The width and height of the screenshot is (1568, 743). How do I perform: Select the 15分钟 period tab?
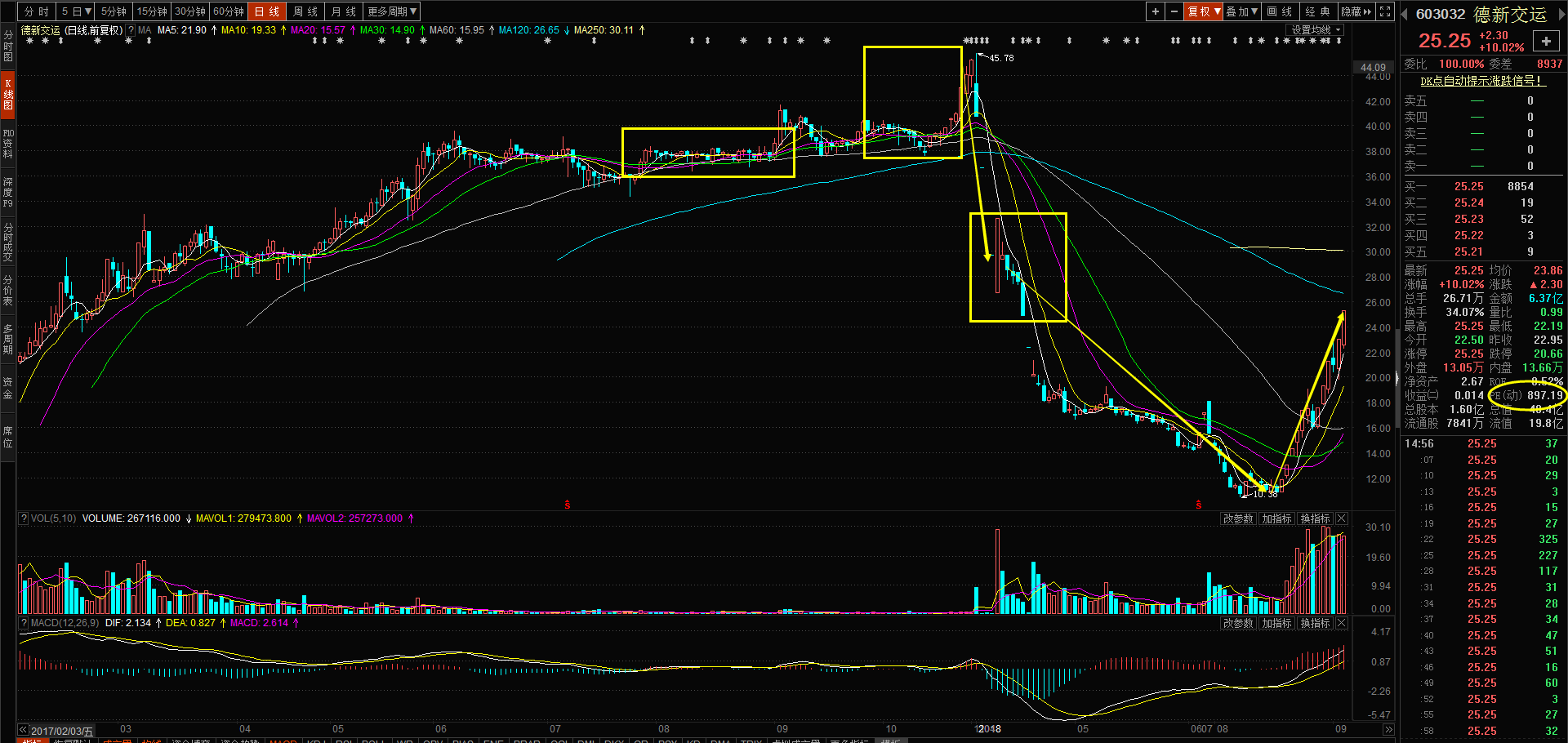[152, 11]
